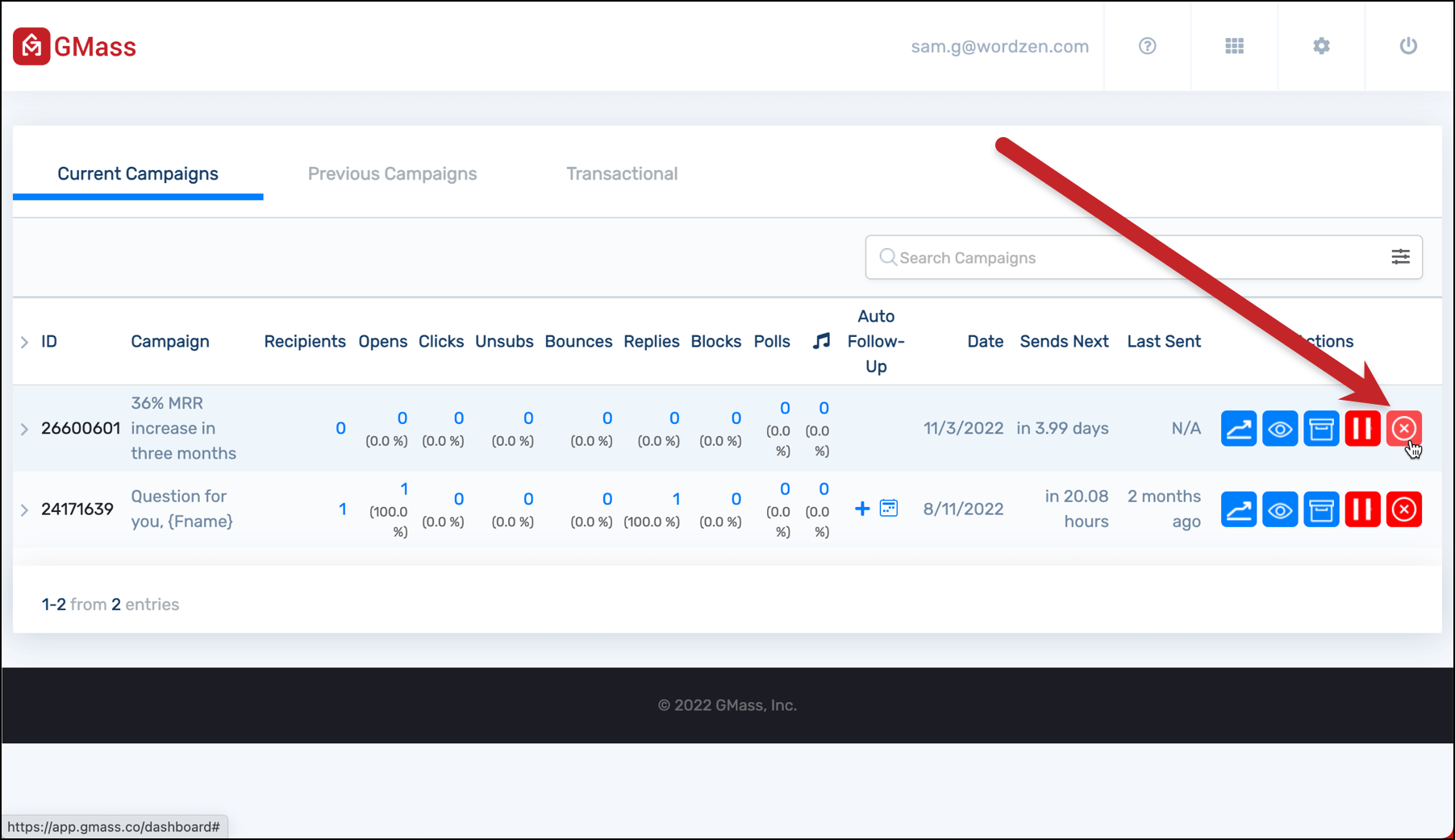Sort table by Campaign column
The width and height of the screenshot is (1455, 840).
pos(170,341)
